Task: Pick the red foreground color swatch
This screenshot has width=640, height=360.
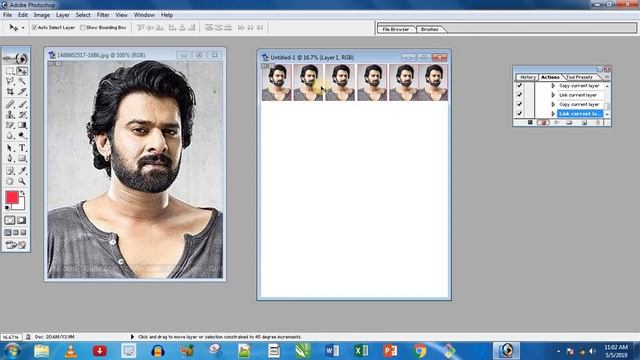Action: [12, 197]
